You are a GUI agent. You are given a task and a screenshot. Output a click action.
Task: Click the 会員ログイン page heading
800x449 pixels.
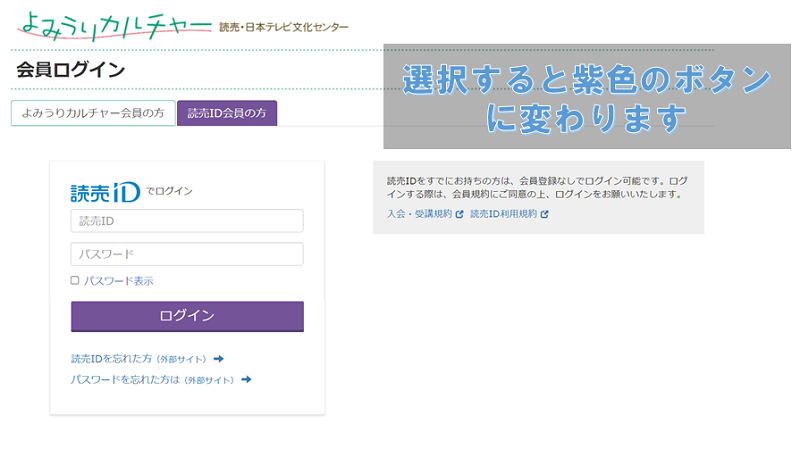pos(71,70)
